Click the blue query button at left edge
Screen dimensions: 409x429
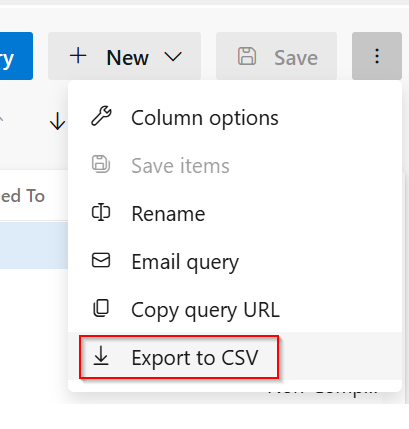click(16, 56)
